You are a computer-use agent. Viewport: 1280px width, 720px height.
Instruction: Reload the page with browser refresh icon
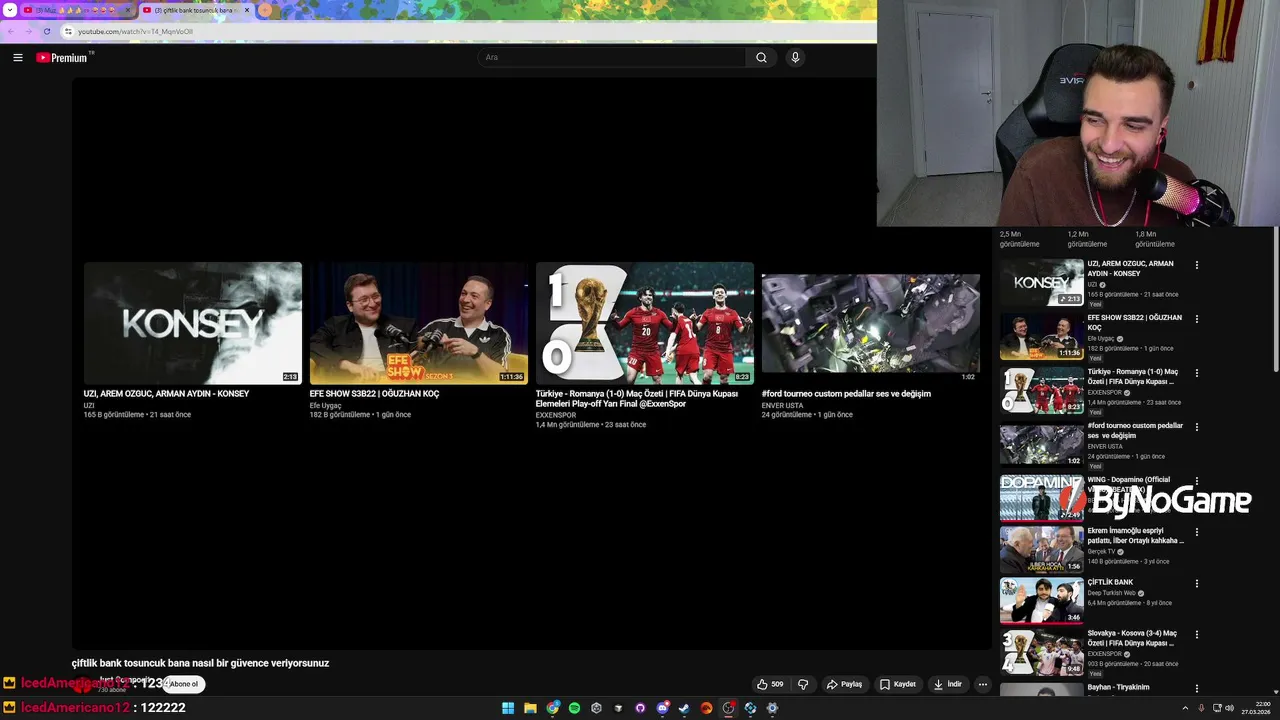coord(47,31)
